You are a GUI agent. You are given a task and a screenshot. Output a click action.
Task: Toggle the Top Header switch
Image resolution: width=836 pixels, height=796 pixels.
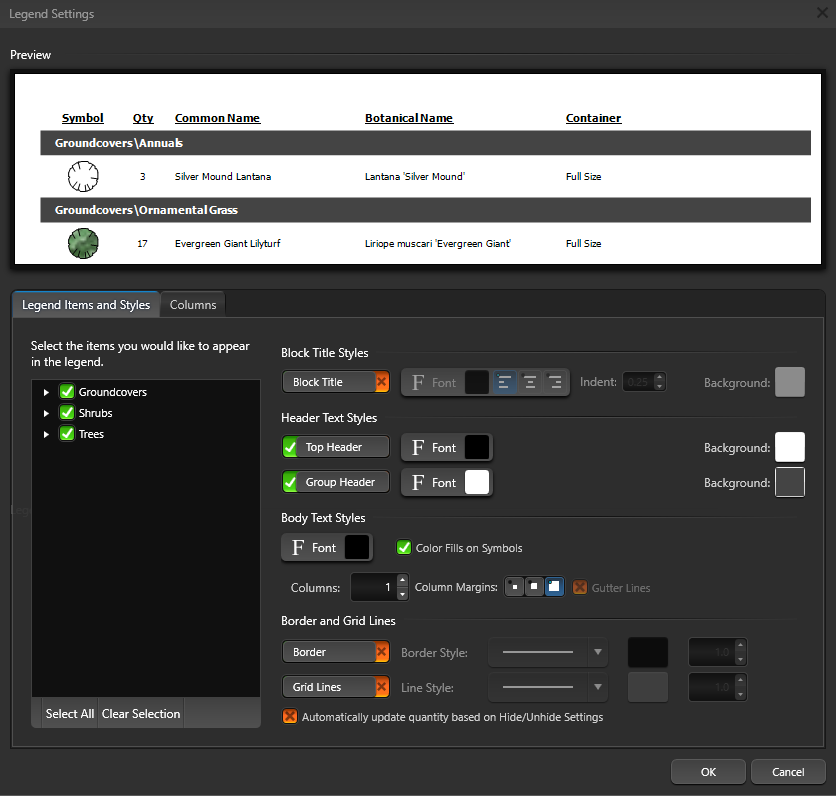(335, 447)
